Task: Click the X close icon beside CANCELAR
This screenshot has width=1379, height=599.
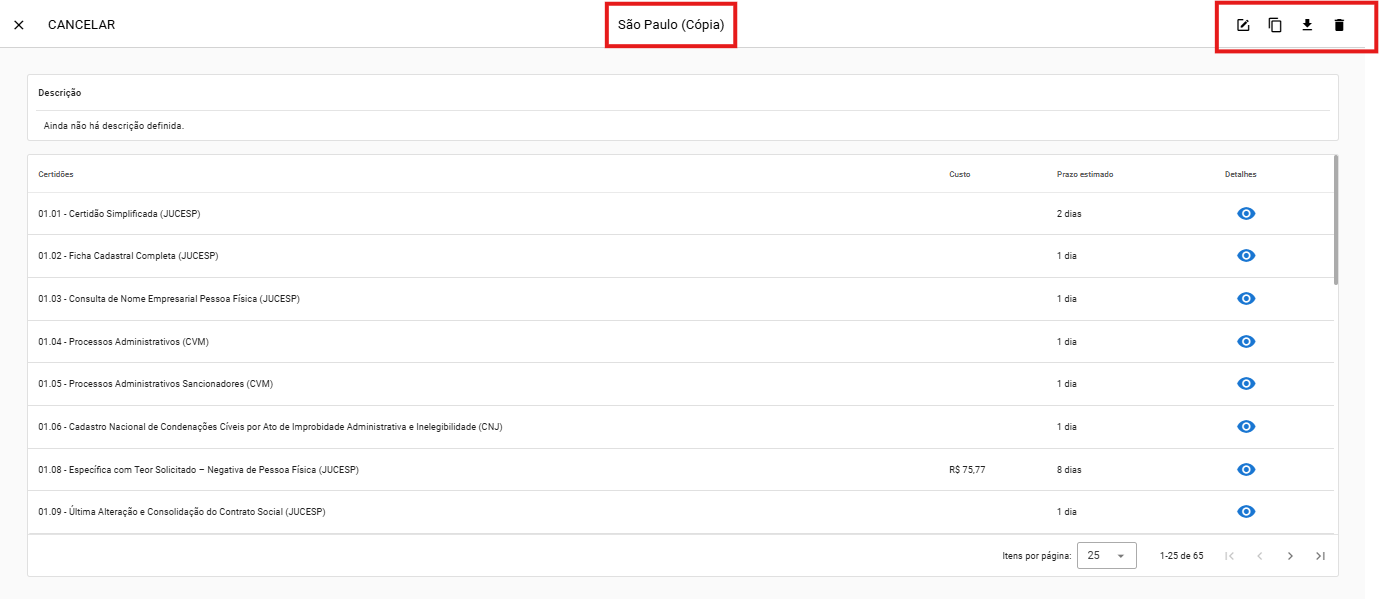Action: coord(19,25)
